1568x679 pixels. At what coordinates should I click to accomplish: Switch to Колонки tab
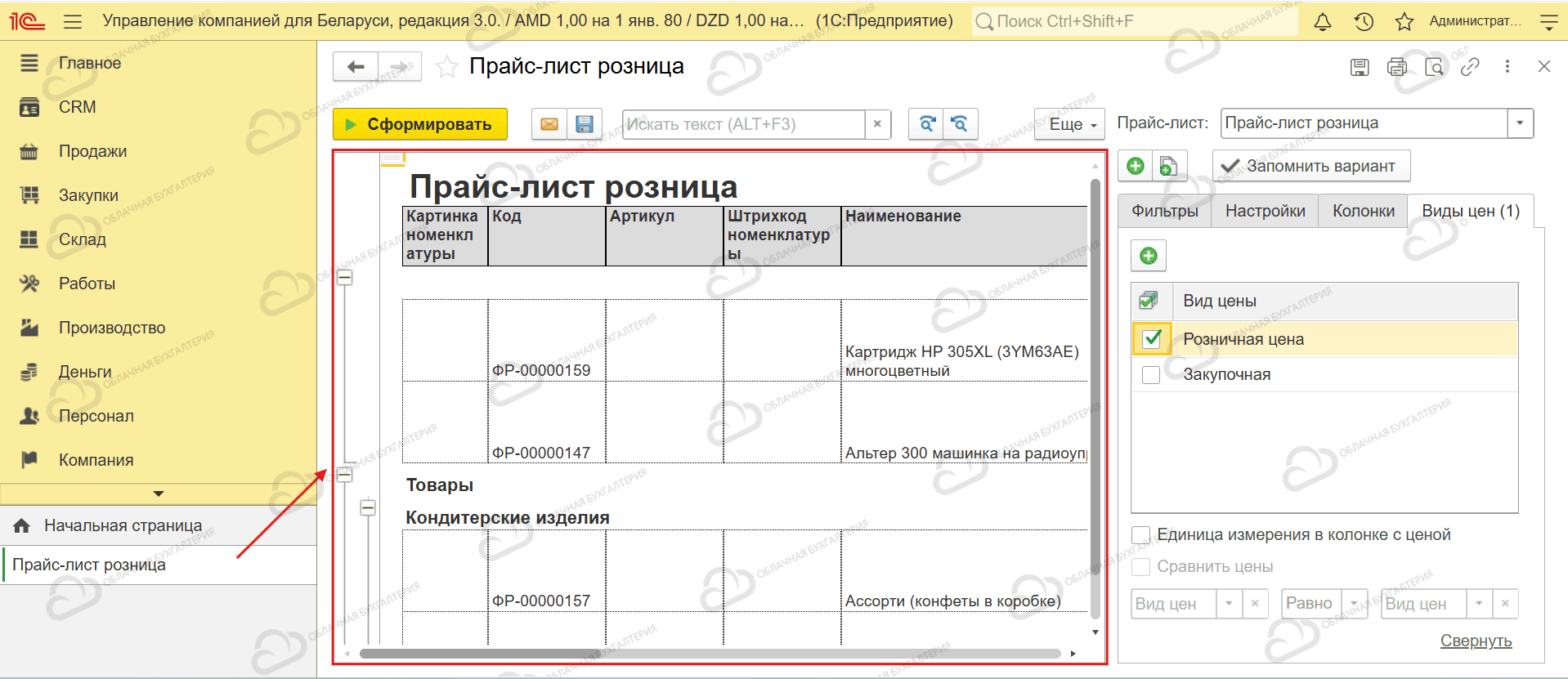tap(1363, 211)
